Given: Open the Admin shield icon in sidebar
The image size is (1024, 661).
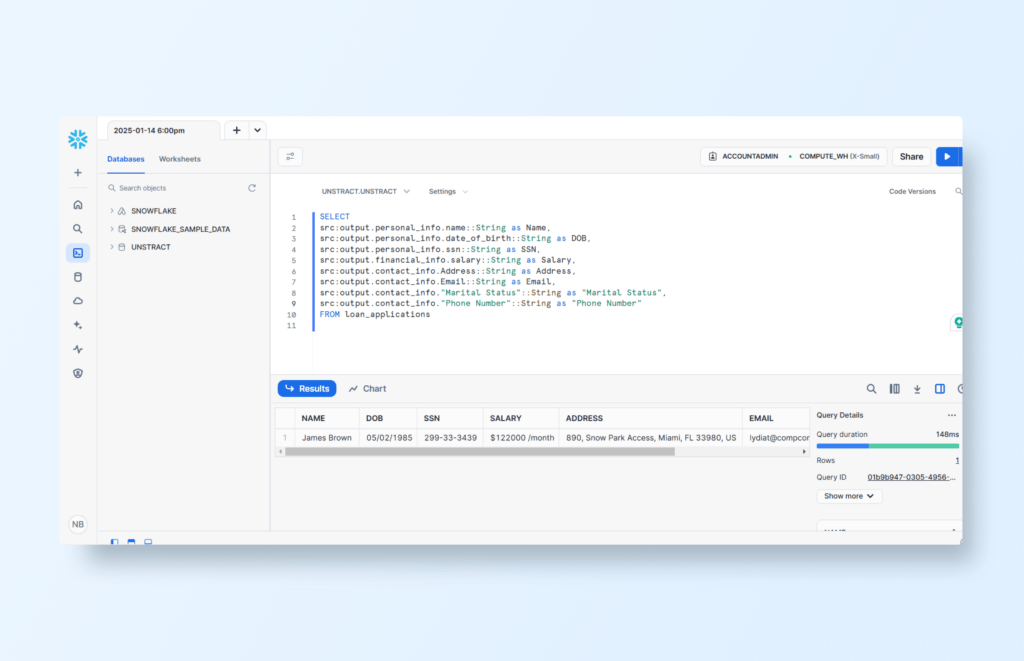Looking at the screenshot, I should pyautogui.click(x=78, y=373).
